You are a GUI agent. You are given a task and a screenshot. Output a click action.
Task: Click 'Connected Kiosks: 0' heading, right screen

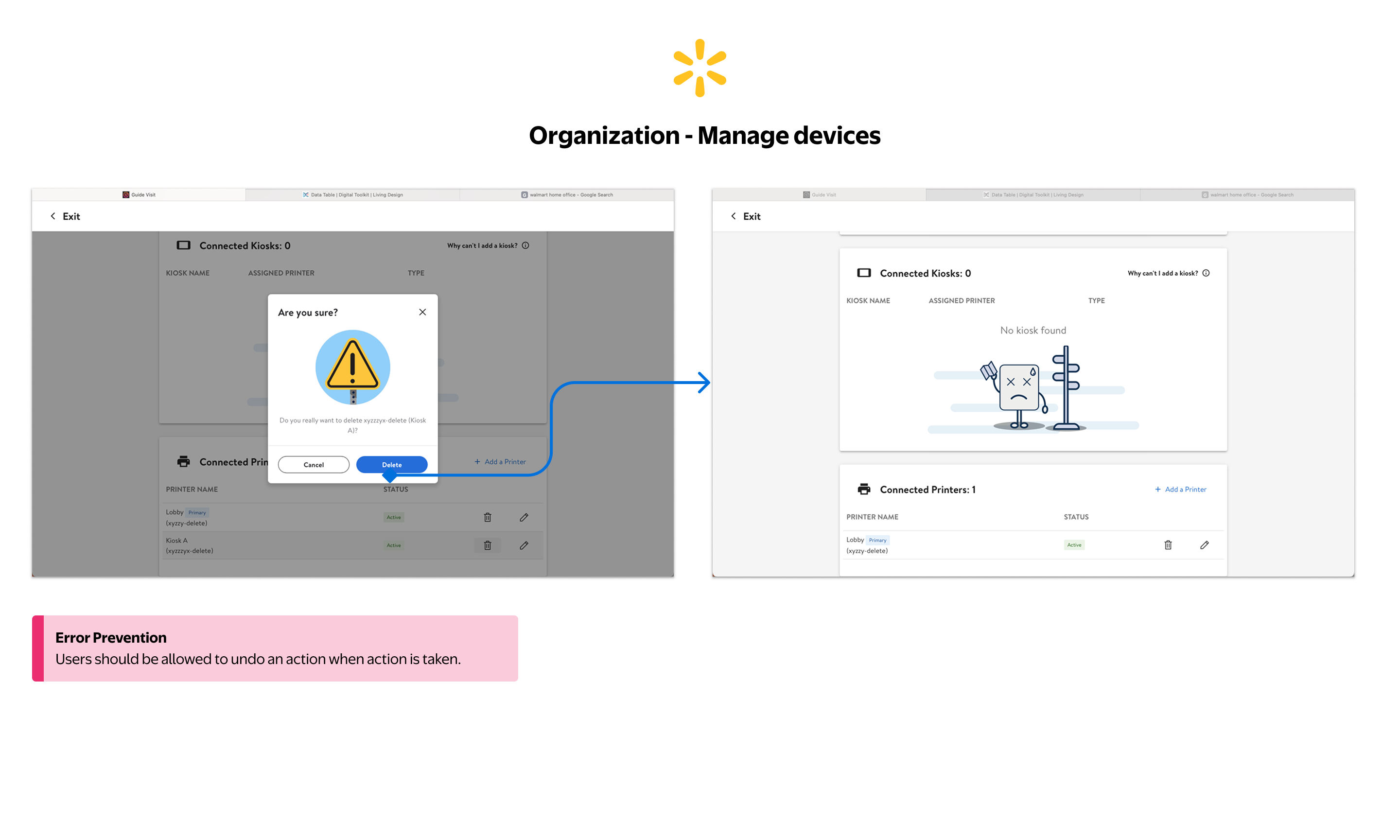coord(925,273)
